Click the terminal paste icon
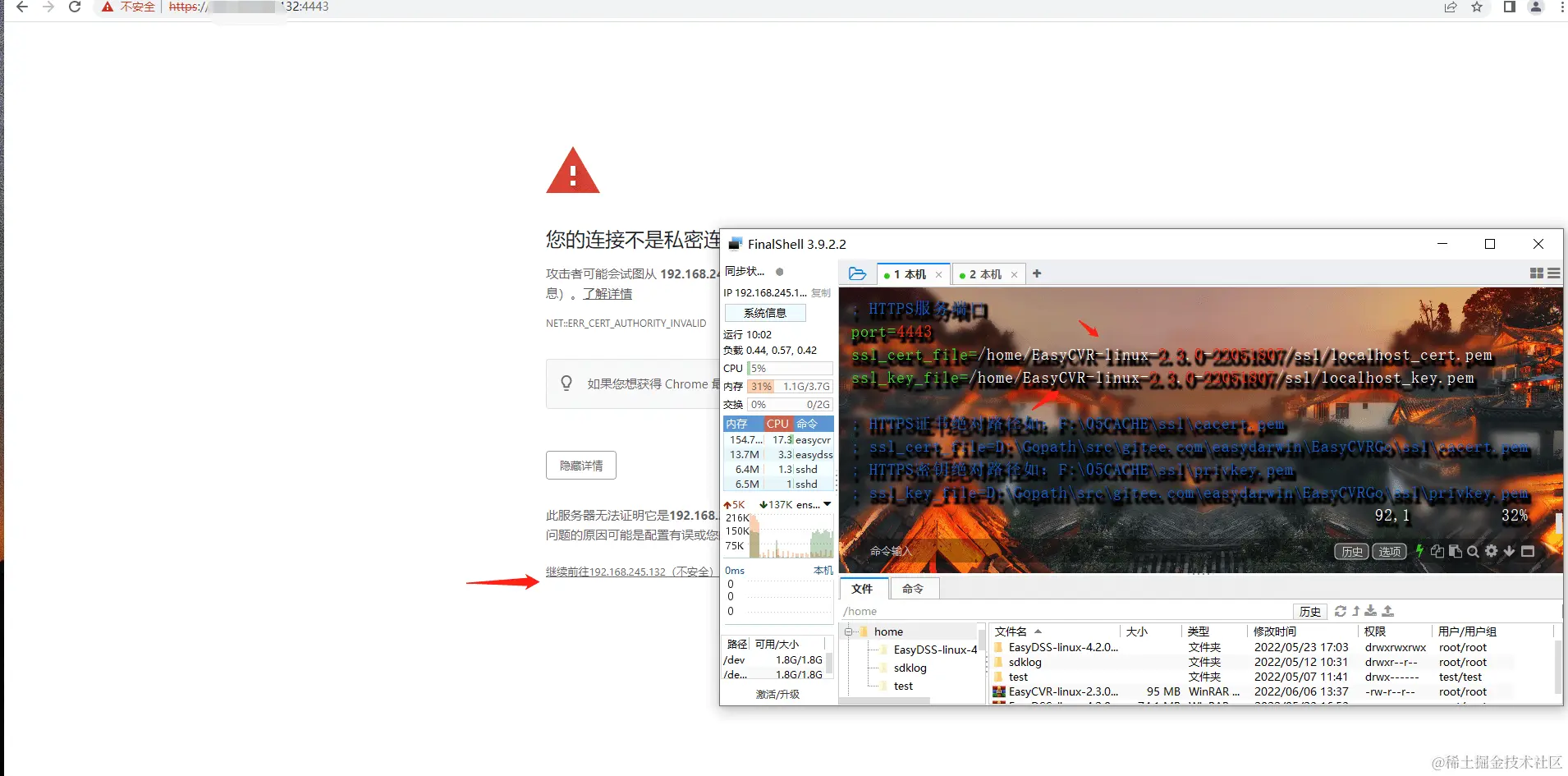The width and height of the screenshot is (1568, 776). pyautogui.click(x=1456, y=551)
